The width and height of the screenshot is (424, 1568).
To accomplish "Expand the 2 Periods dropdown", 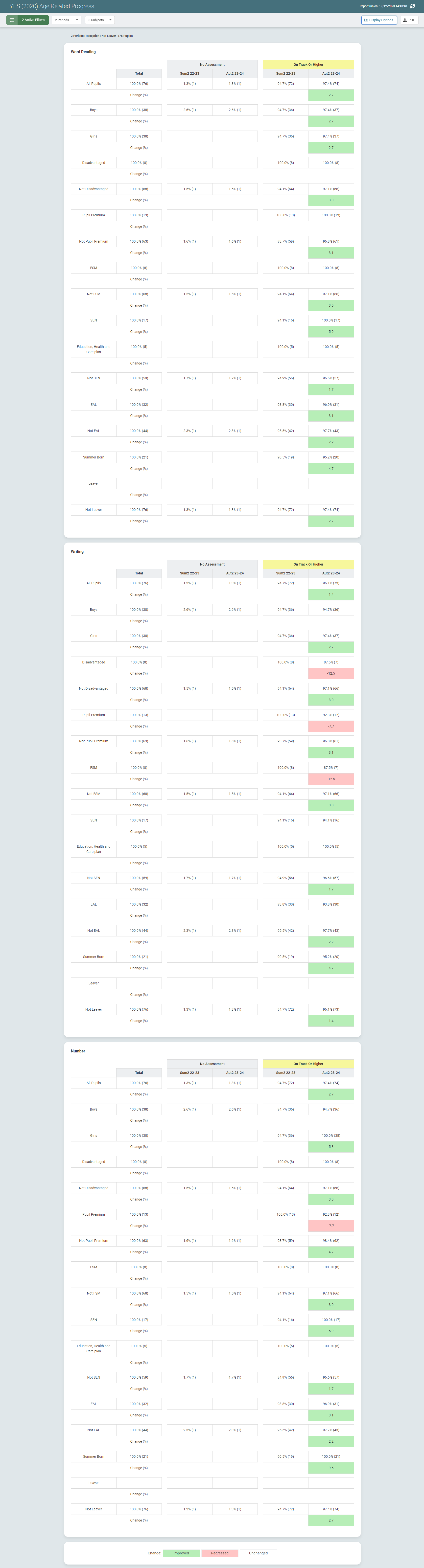I will pos(66,20).
